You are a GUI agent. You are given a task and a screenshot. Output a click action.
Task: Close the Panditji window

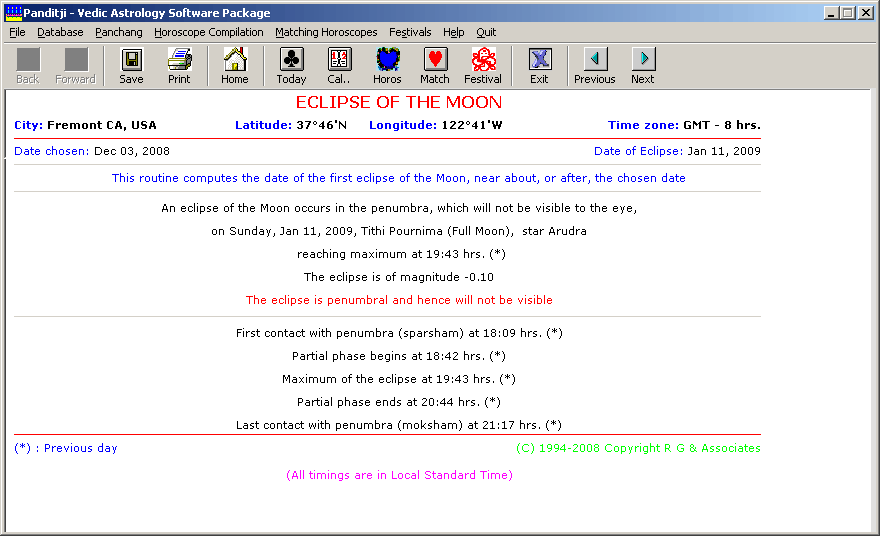click(x=866, y=13)
